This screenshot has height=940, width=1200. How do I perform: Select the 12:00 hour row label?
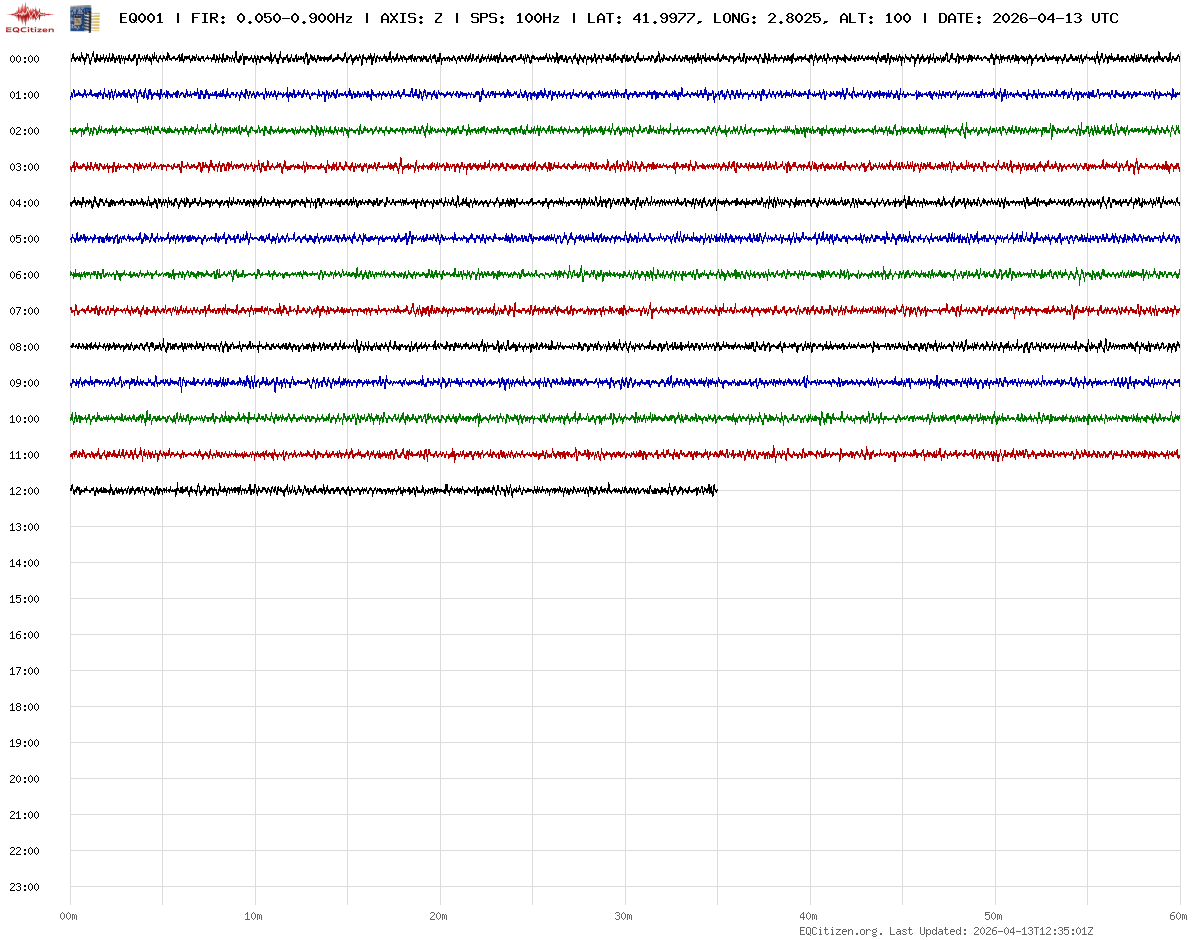pyautogui.click(x=24, y=492)
